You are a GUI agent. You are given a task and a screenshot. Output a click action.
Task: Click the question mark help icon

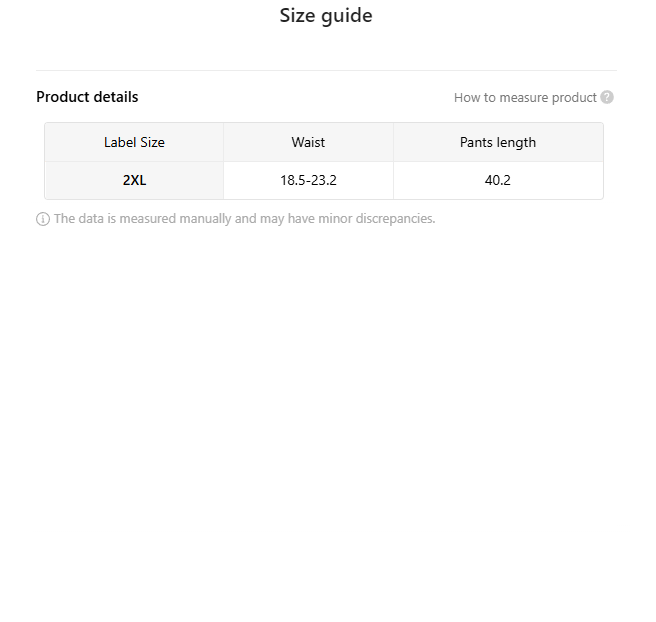click(x=607, y=98)
